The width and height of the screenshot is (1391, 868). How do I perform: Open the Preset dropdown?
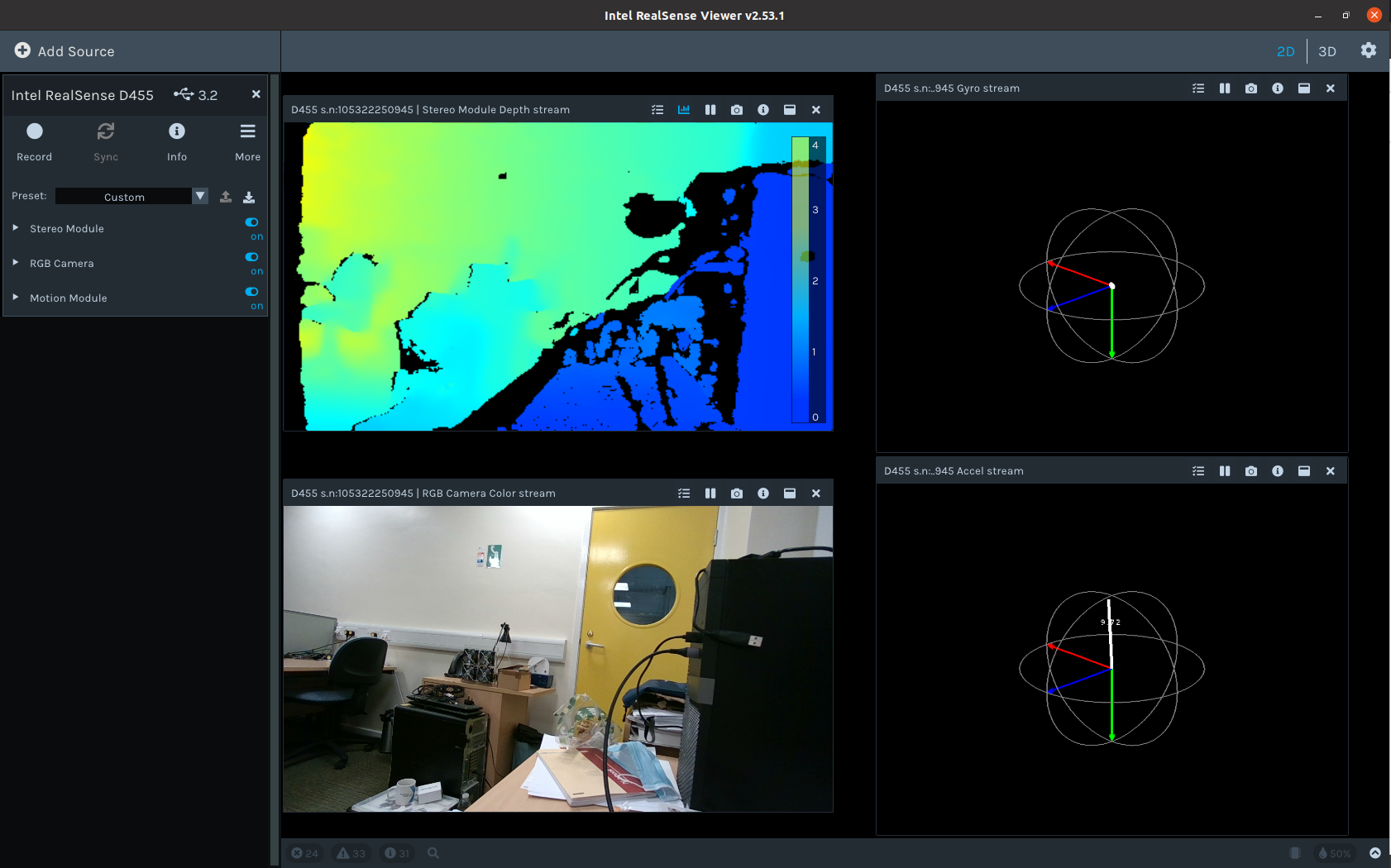199,196
